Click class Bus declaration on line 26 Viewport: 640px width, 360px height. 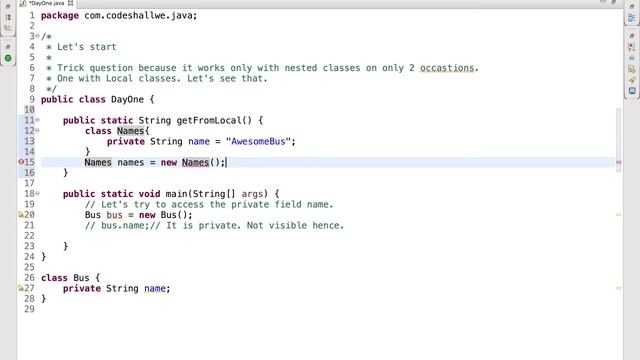70,278
